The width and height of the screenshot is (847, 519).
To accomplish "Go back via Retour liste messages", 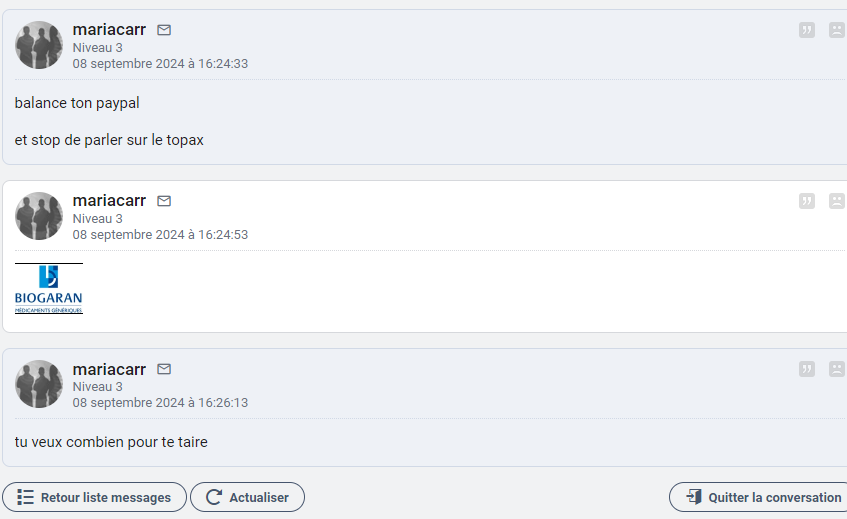I will coord(95,497).
